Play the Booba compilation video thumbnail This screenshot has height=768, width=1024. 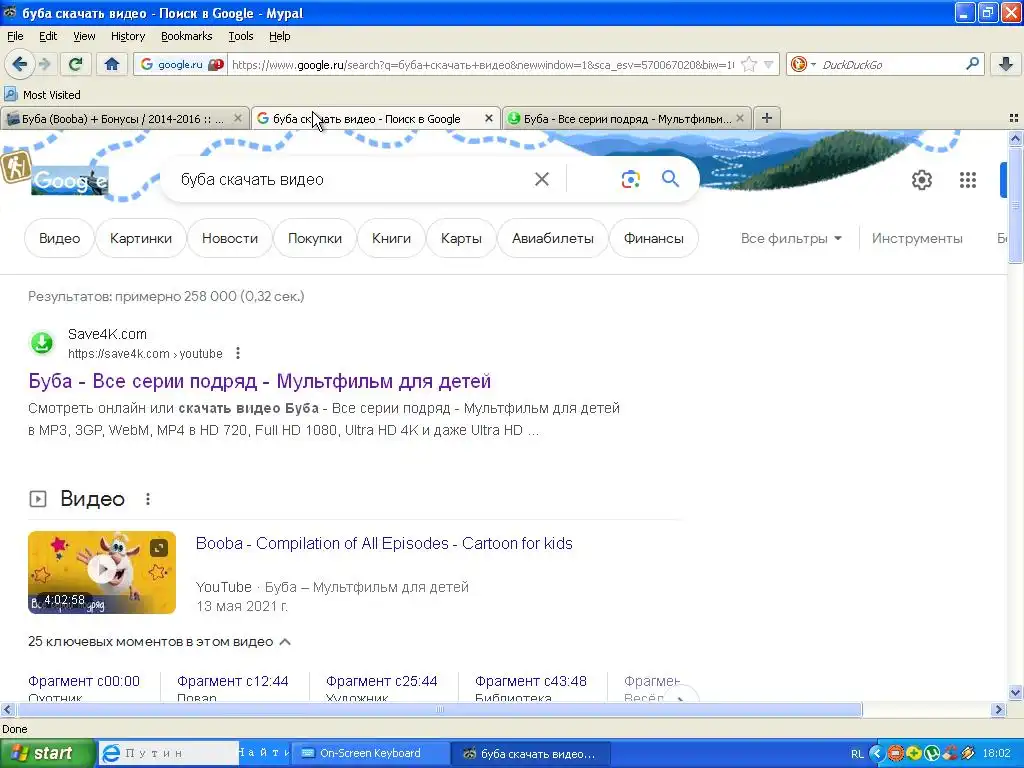pyautogui.click(x=102, y=572)
